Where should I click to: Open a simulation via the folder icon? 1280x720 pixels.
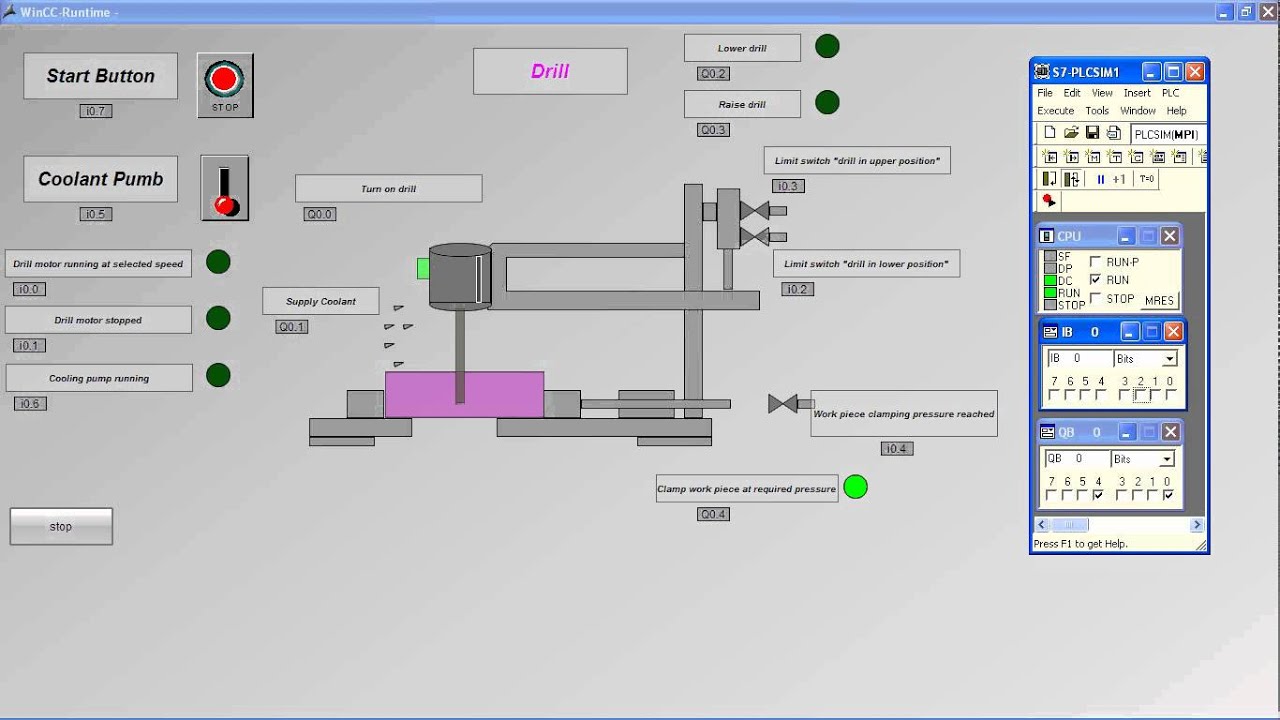(1071, 133)
